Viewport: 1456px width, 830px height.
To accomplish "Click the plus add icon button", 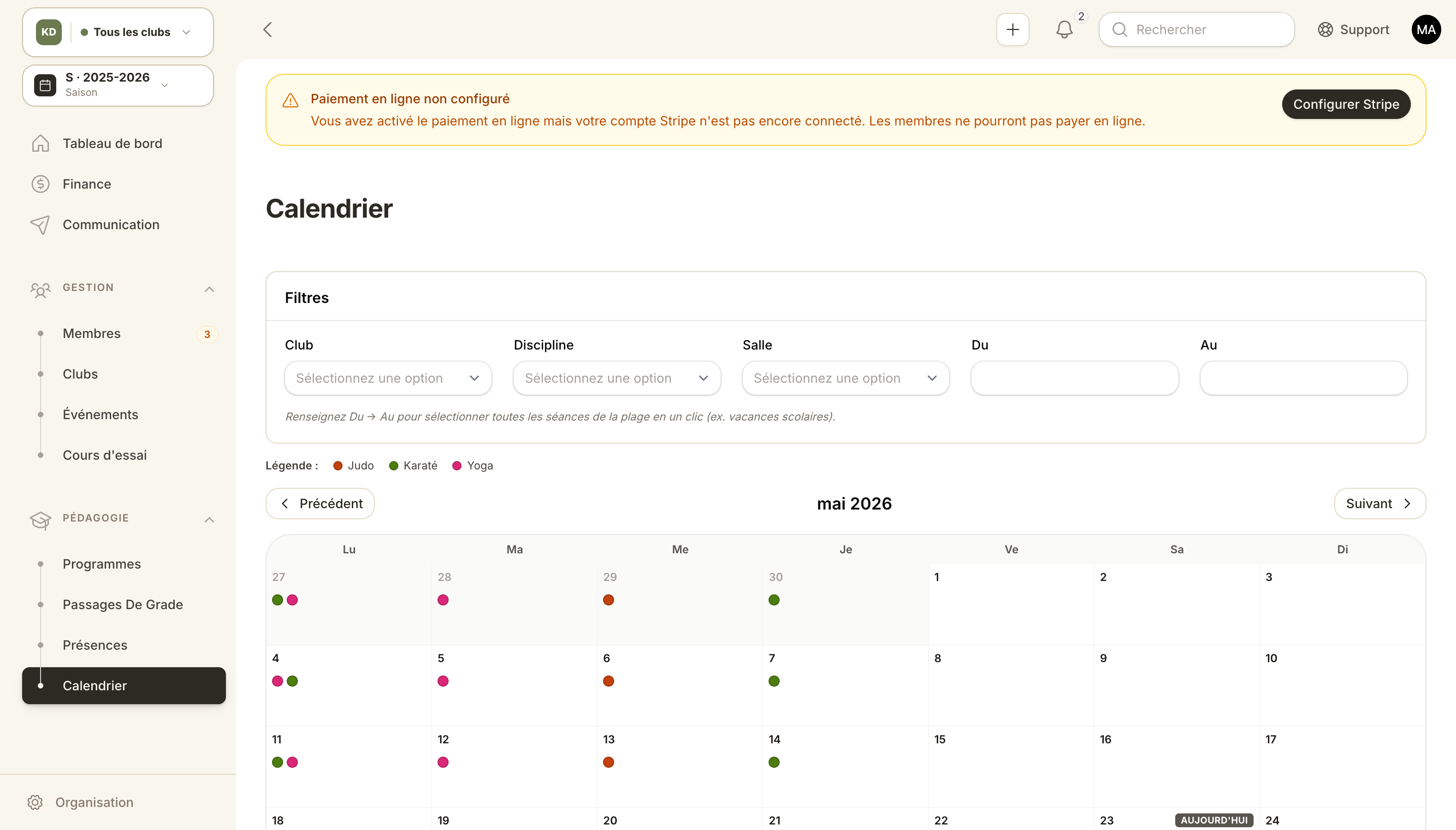I will coord(1012,30).
